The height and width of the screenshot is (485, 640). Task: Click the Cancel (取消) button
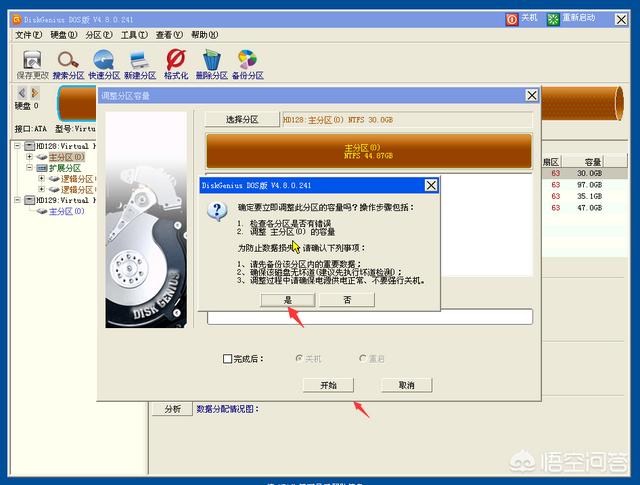coord(407,385)
